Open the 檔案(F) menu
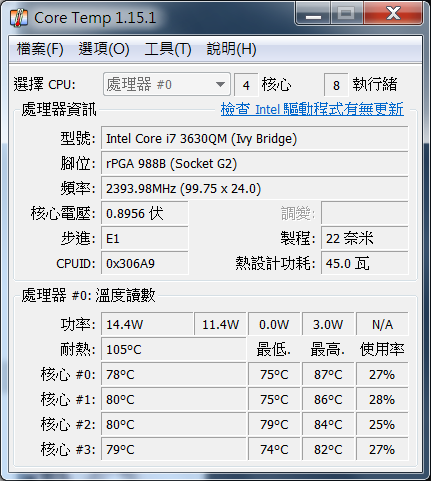This screenshot has height=481, width=431. [40, 49]
